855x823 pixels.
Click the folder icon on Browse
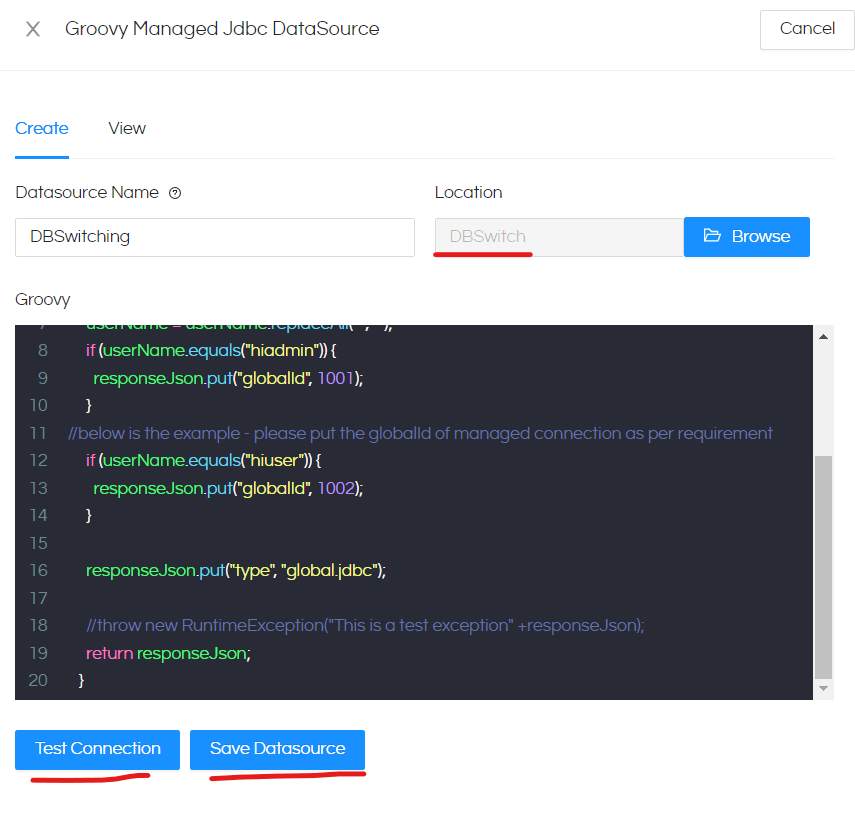712,236
